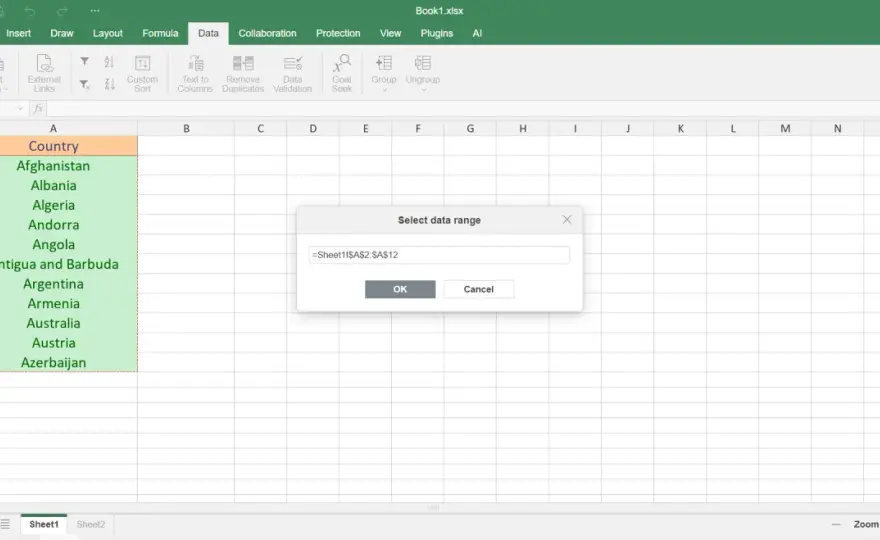Click the fx insert function icon
Screen dimensions: 880x540
38,108
